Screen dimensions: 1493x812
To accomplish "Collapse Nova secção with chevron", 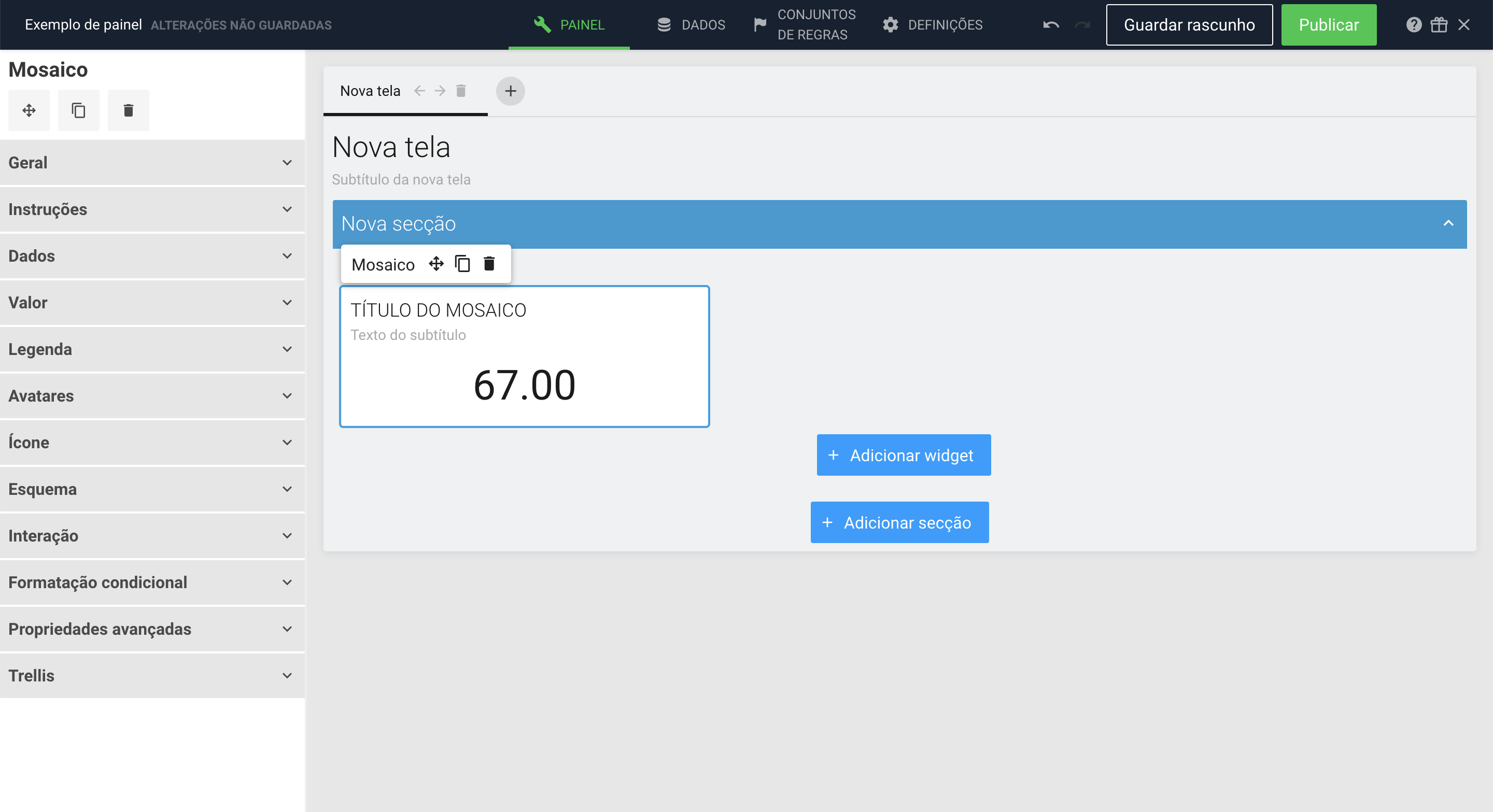I will pos(1448,223).
